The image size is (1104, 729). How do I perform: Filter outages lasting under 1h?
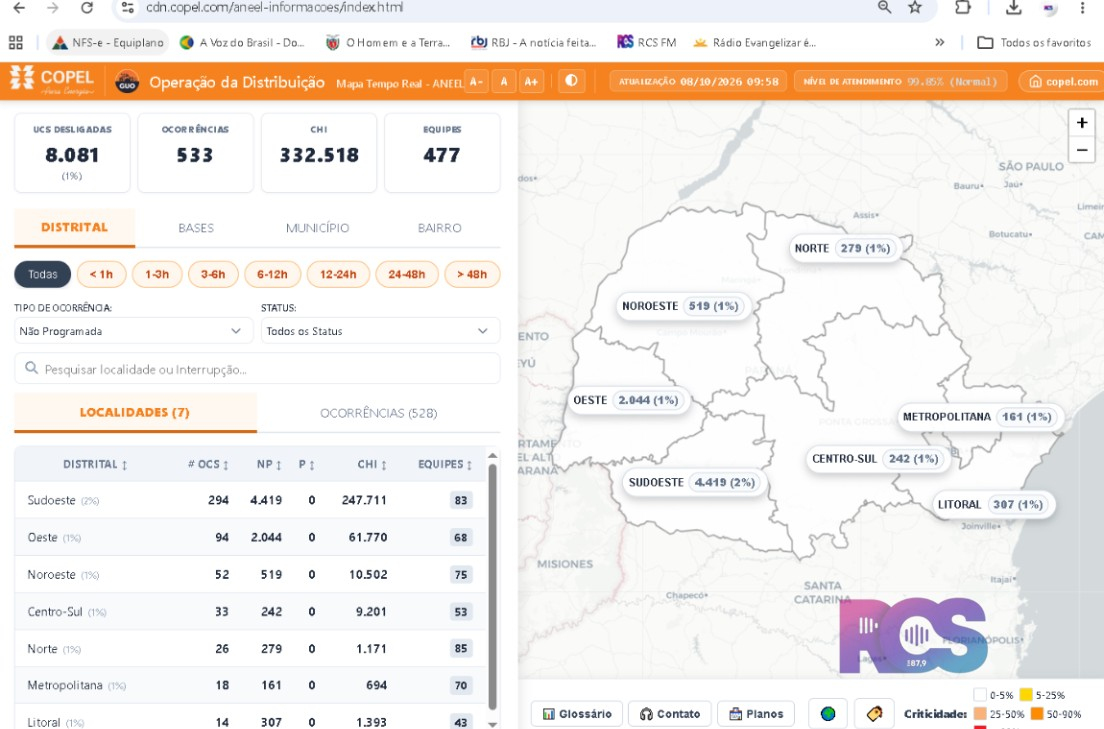coord(101,274)
